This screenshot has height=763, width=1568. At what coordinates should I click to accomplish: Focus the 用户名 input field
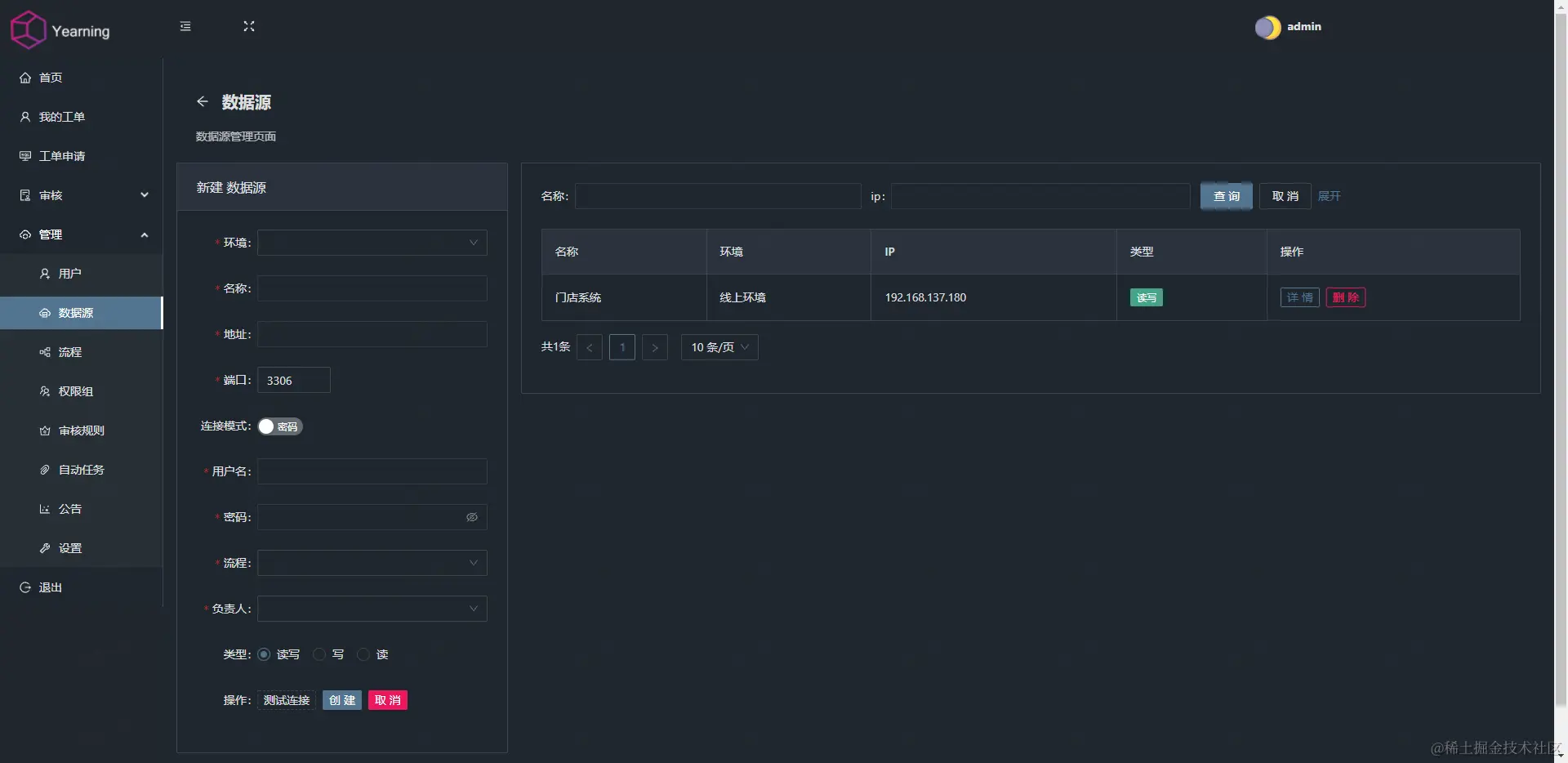(x=372, y=471)
